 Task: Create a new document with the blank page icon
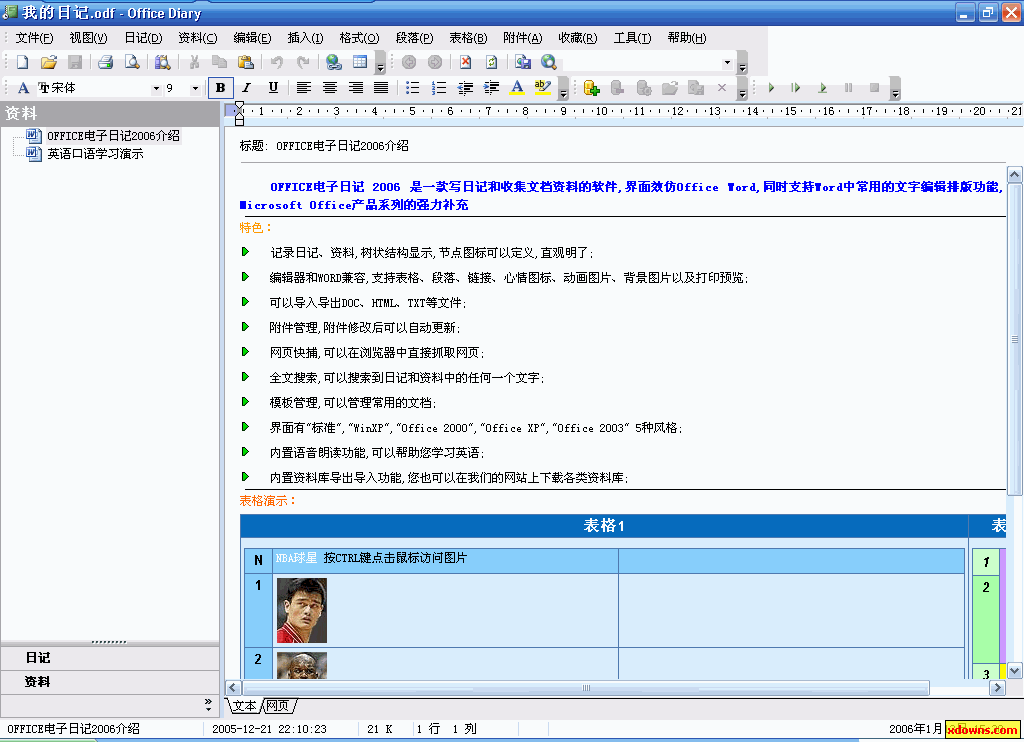pos(22,62)
